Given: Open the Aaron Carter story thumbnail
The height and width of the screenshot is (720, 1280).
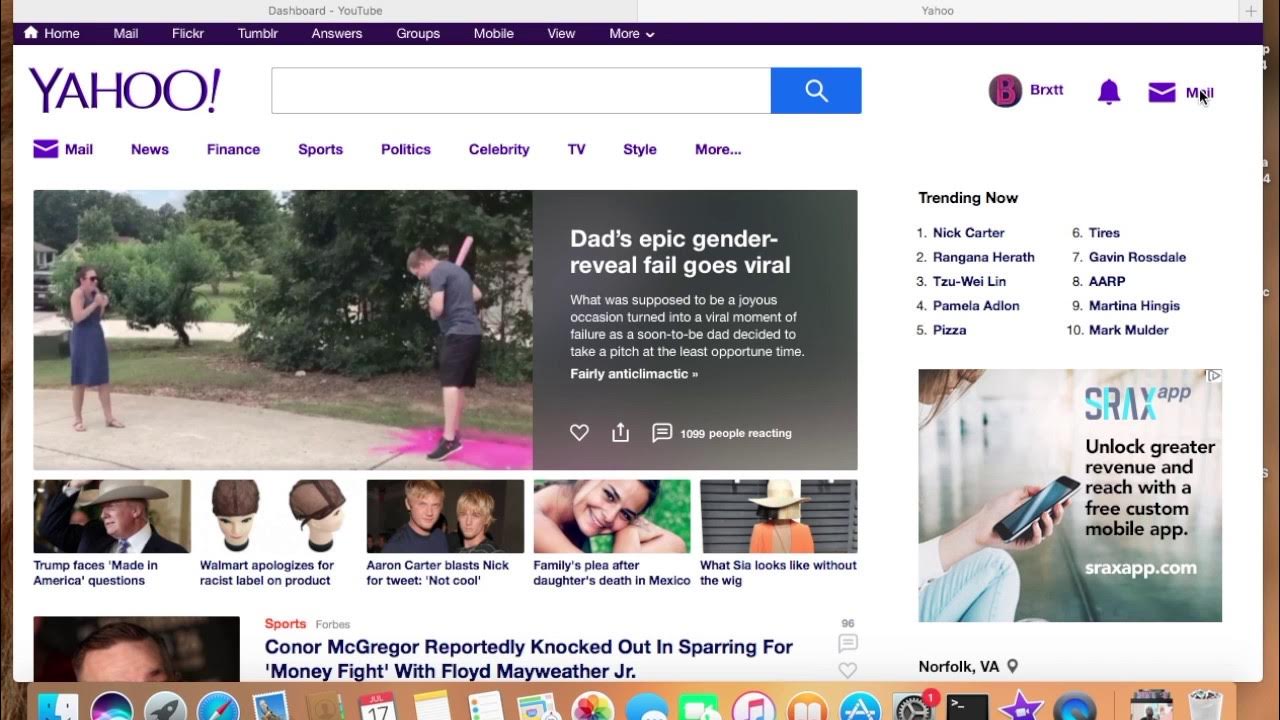Looking at the screenshot, I should [x=445, y=516].
